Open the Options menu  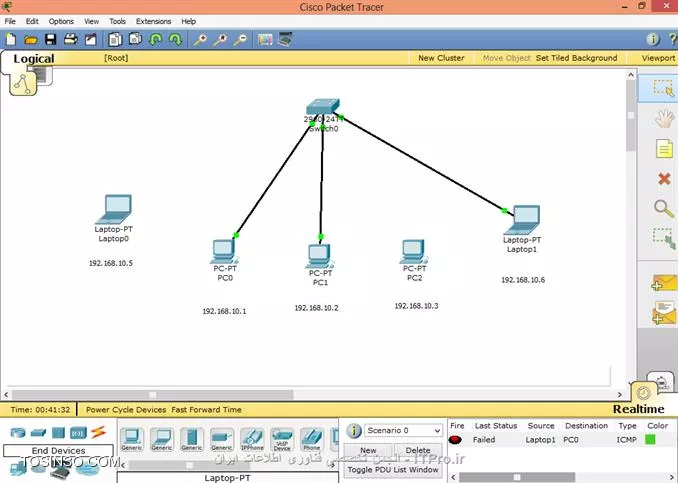click(61, 21)
